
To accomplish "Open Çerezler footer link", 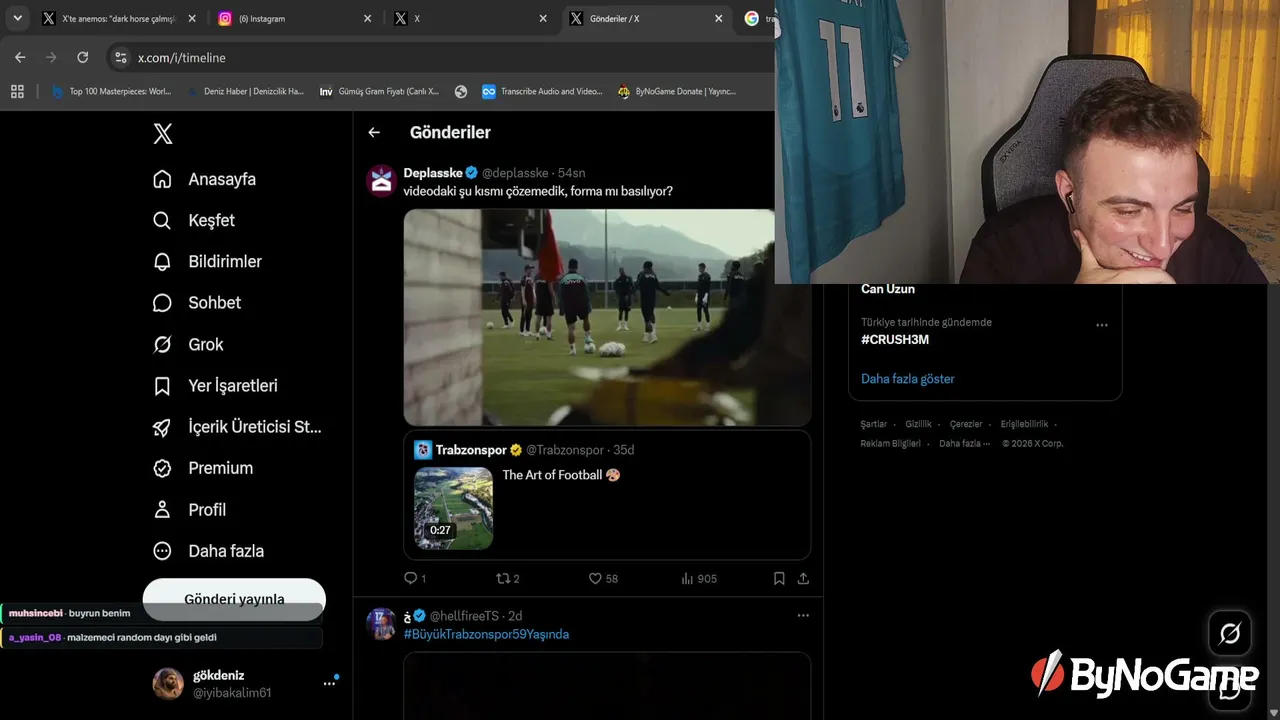I will tap(967, 424).
